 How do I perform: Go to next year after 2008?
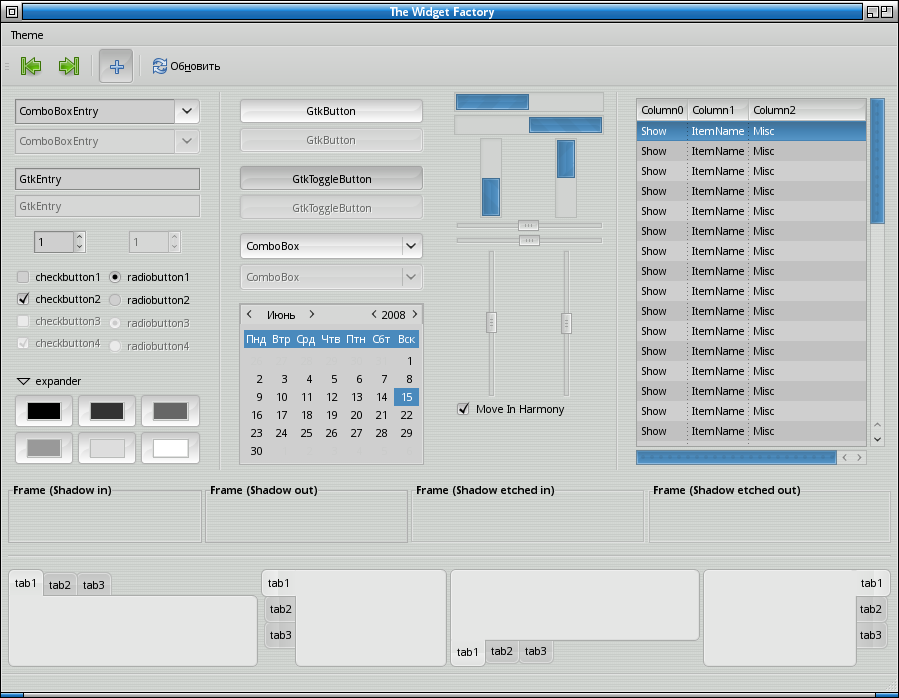tap(415, 314)
